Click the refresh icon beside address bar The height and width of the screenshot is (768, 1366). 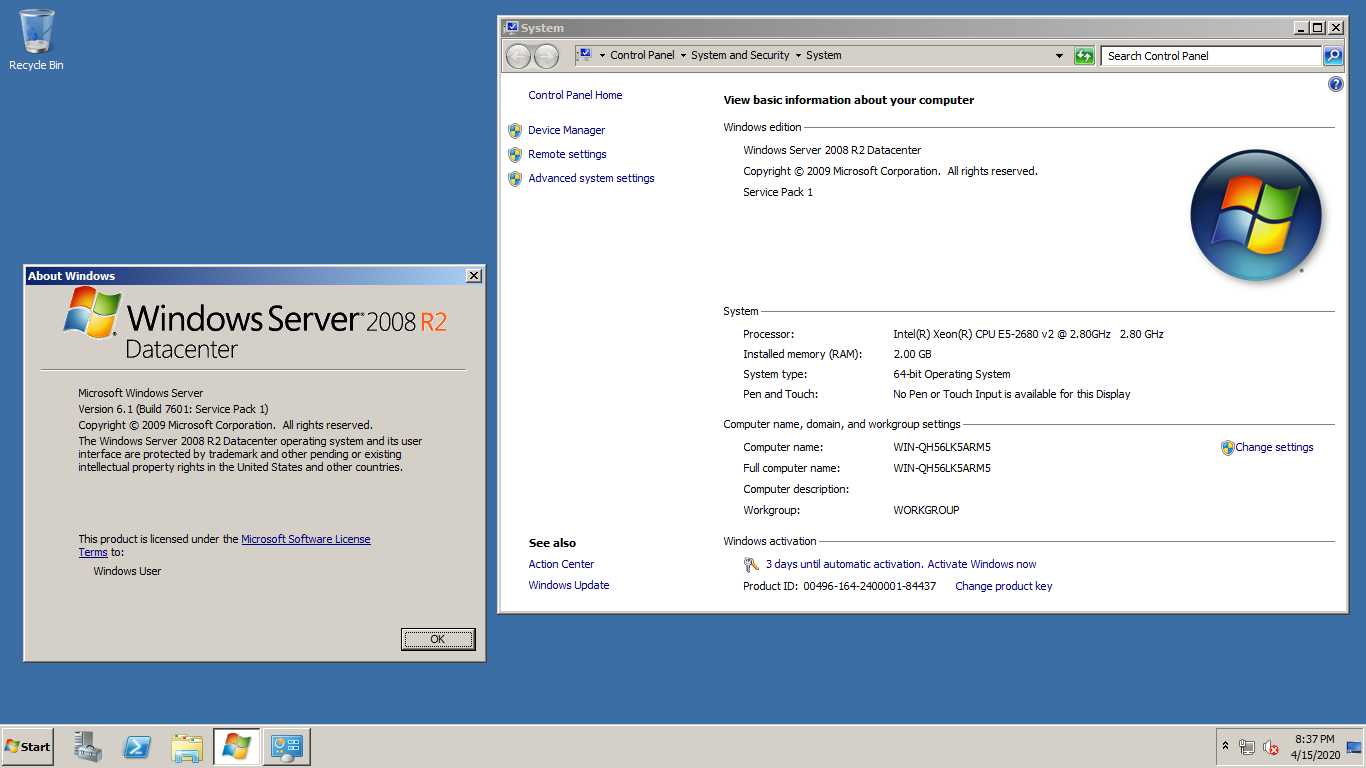(x=1084, y=56)
